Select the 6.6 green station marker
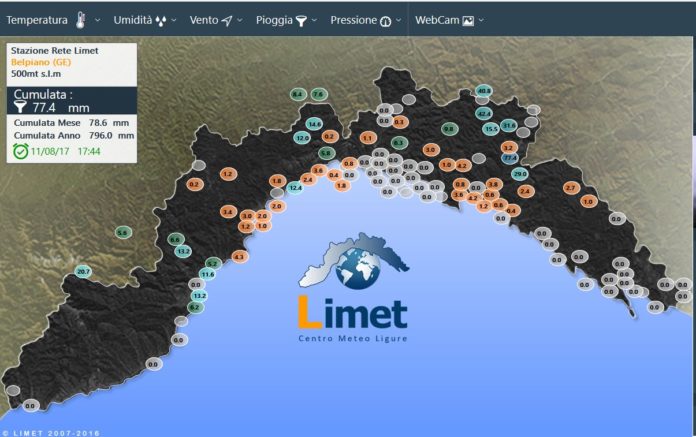 point(175,240)
